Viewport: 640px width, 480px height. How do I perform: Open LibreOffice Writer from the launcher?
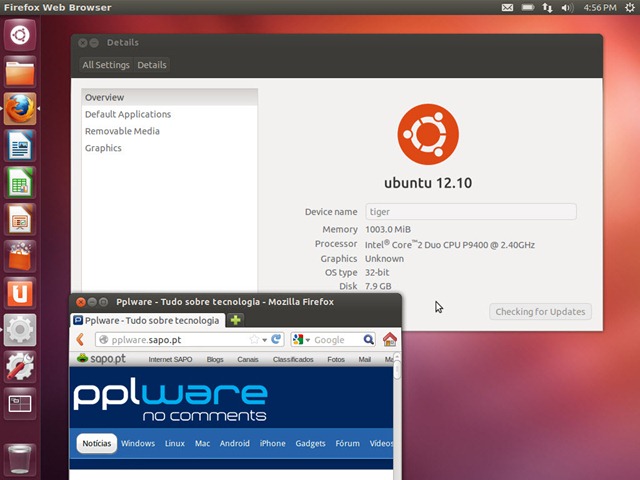(20, 145)
